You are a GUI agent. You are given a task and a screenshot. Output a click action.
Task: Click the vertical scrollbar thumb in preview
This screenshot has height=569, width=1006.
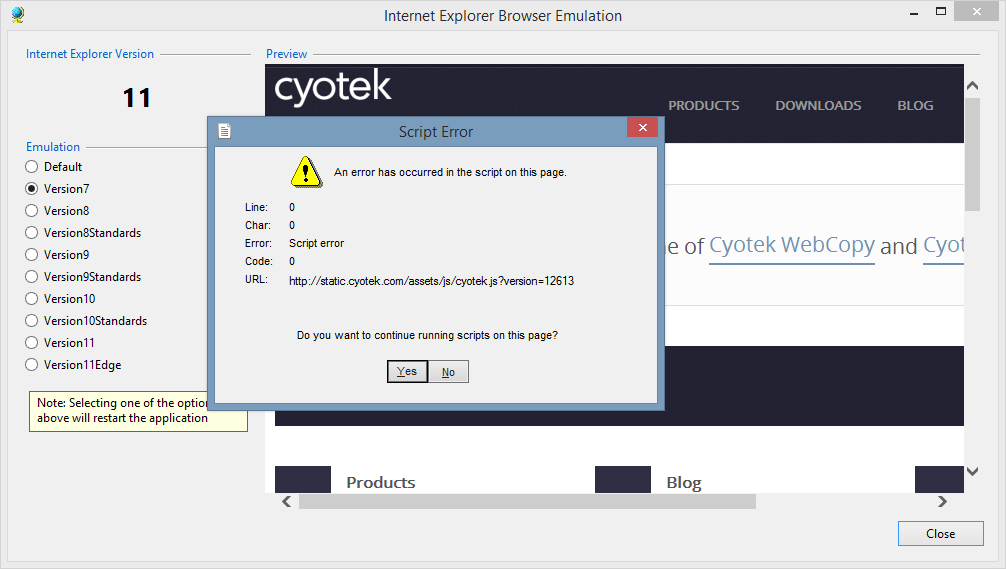(973, 154)
